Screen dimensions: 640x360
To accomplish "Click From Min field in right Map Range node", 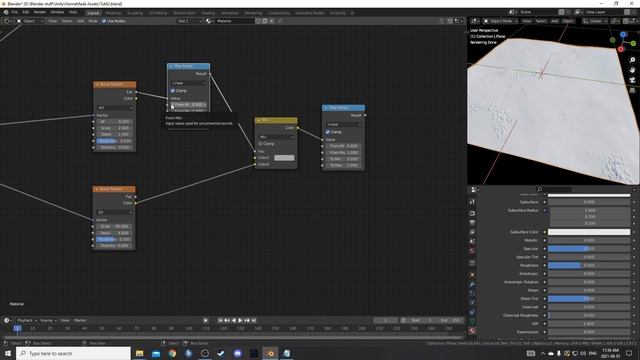I will 343,146.
